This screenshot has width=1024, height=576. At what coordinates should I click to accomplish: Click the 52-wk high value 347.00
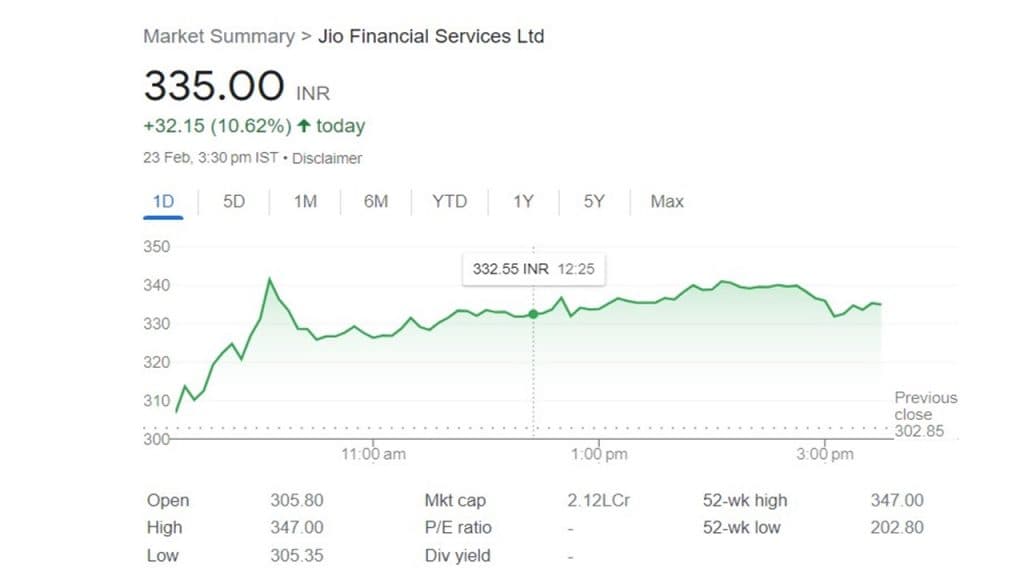pyautogui.click(x=897, y=501)
